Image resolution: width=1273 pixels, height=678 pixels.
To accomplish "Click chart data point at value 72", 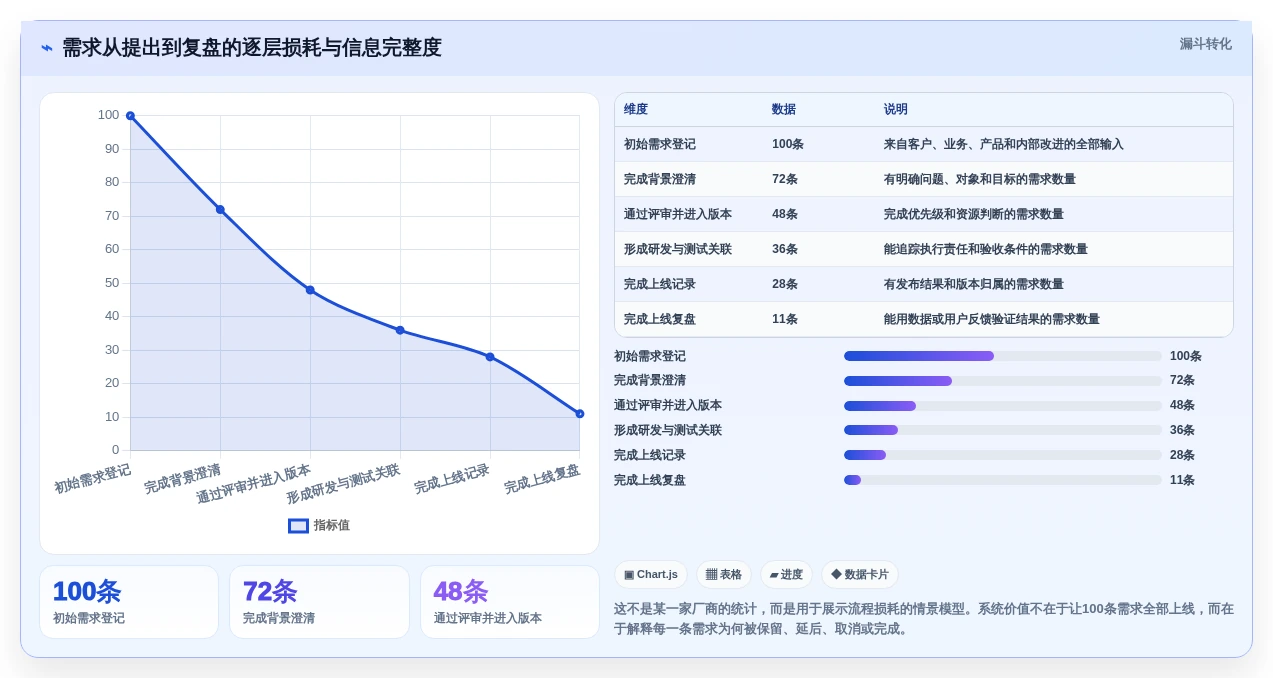I will tap(220, 210).
